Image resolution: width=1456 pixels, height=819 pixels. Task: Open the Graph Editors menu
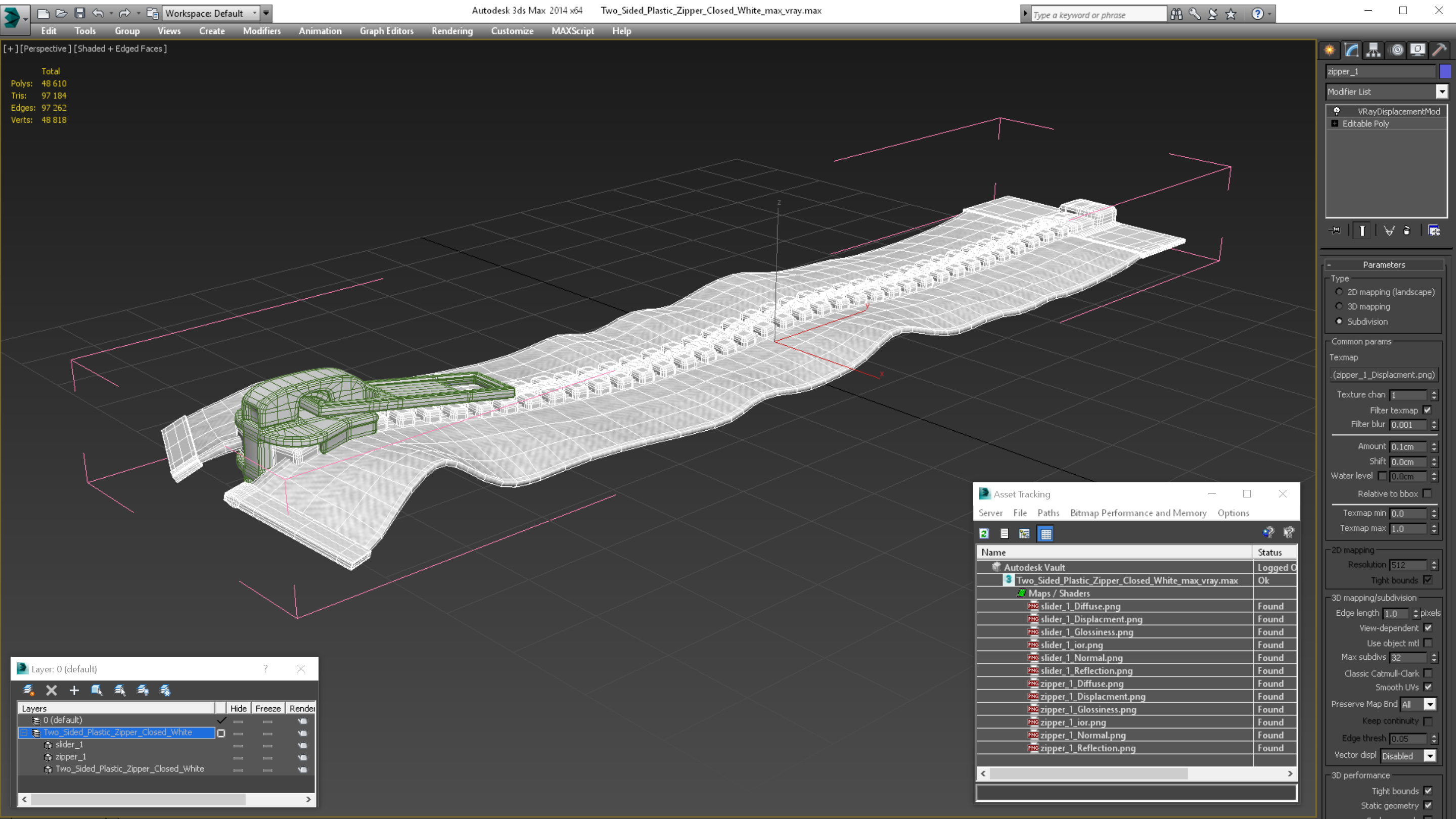(387, 31)
